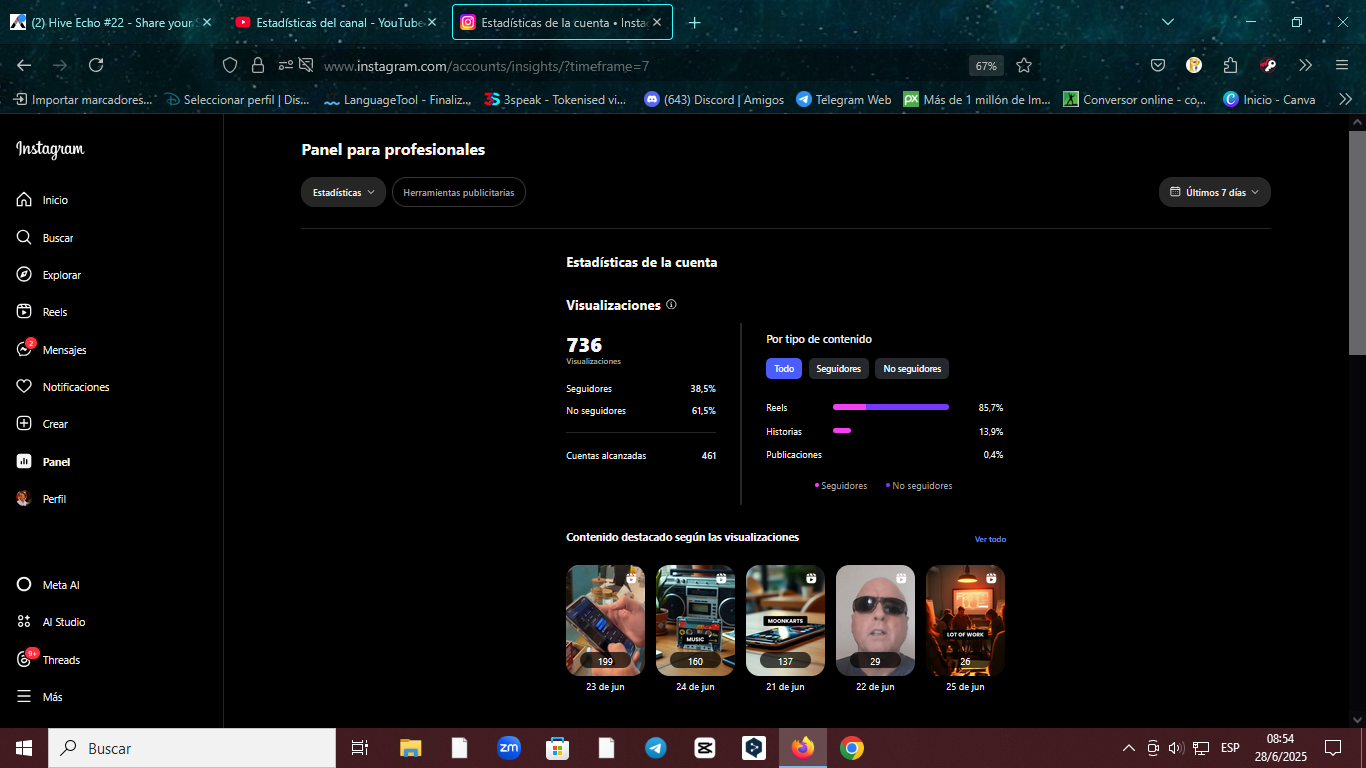Open the list all tabs chevron
Image resolution: width=1366 pixels, height=768 pixels.
click(x=1168, y=22)
